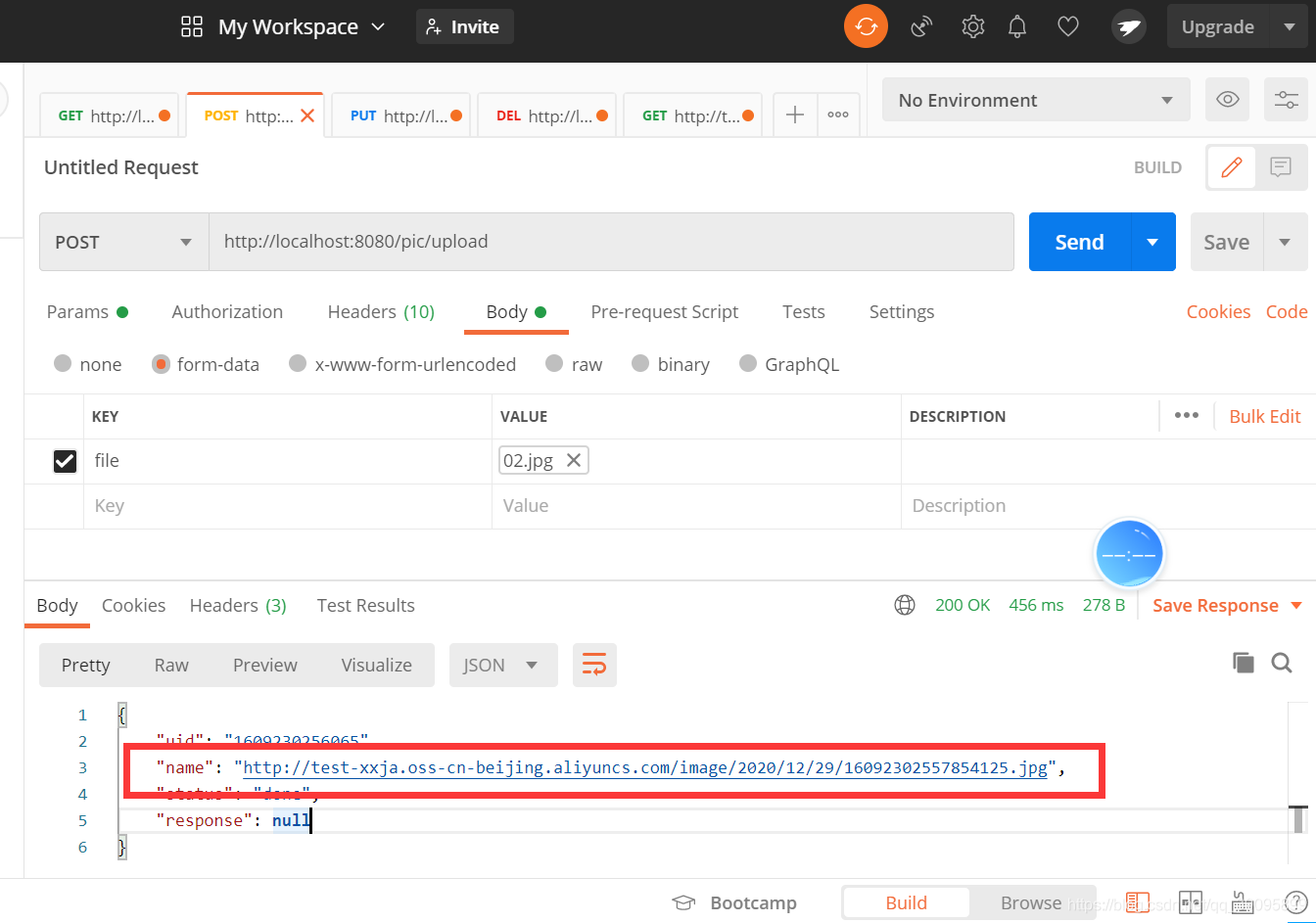Open the user avatar menu

tap(1129, 26)
